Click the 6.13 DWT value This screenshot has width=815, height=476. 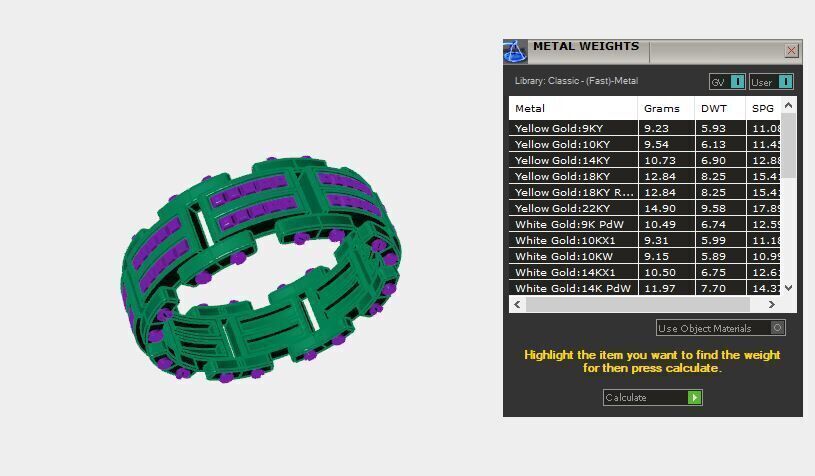(x=713, y=144)
